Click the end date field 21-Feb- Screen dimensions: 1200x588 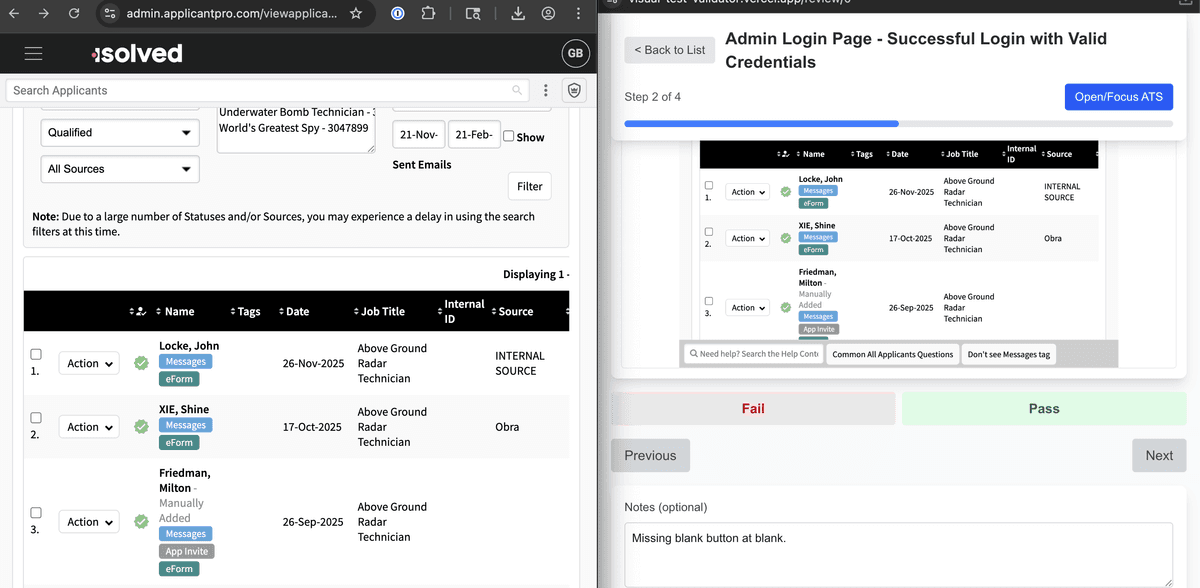(x=474, y=135)
